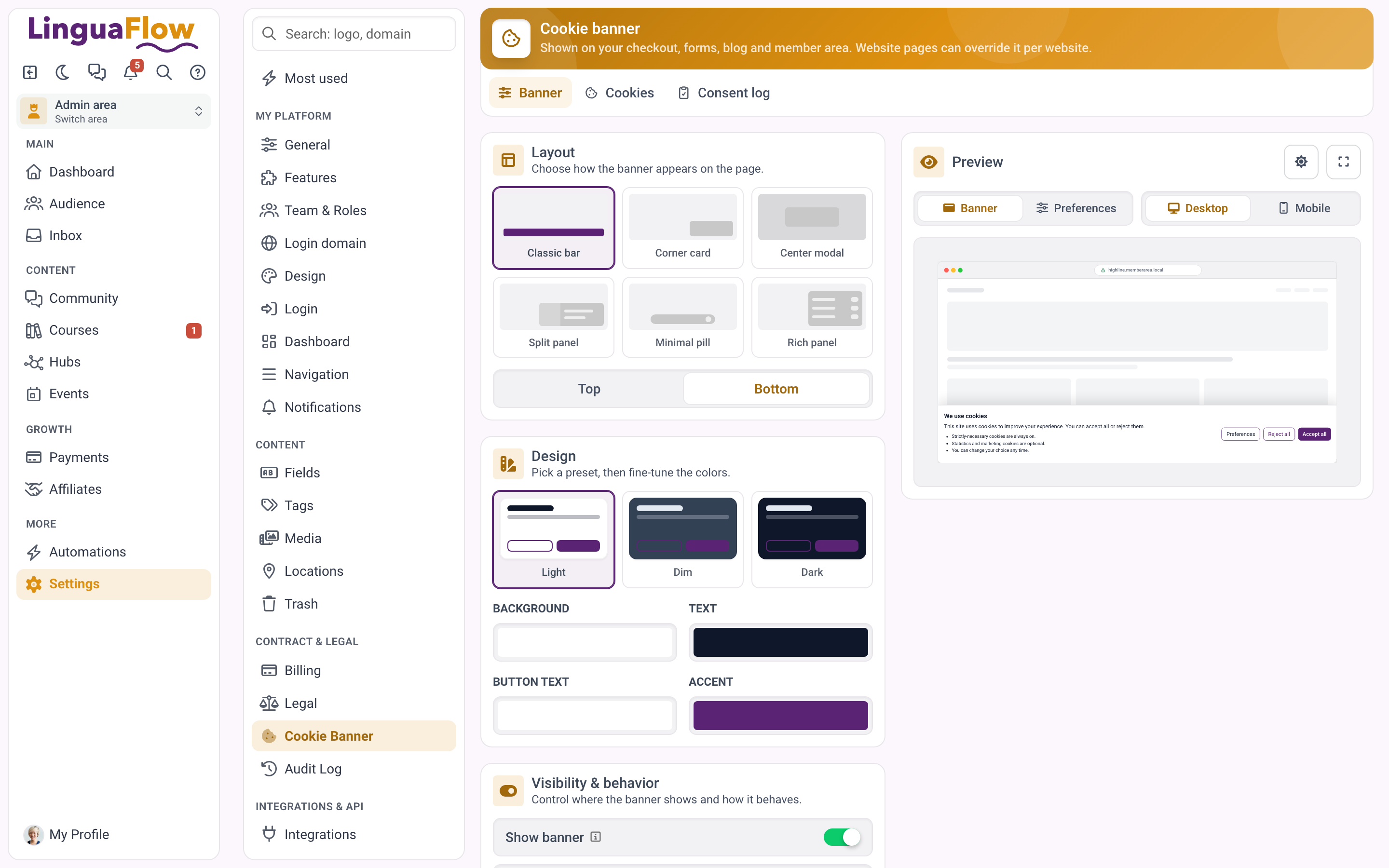Open notifications bell with badge 5
Viewport: 1389px width, 868px height.
click(x=131, y=72)
